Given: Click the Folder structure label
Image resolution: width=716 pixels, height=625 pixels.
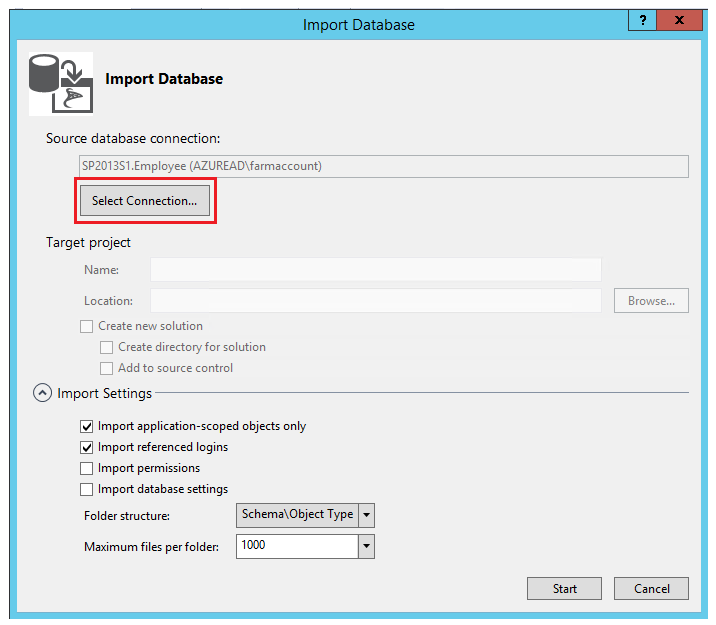Looking at the screenshot, I should tap(127, 516).
